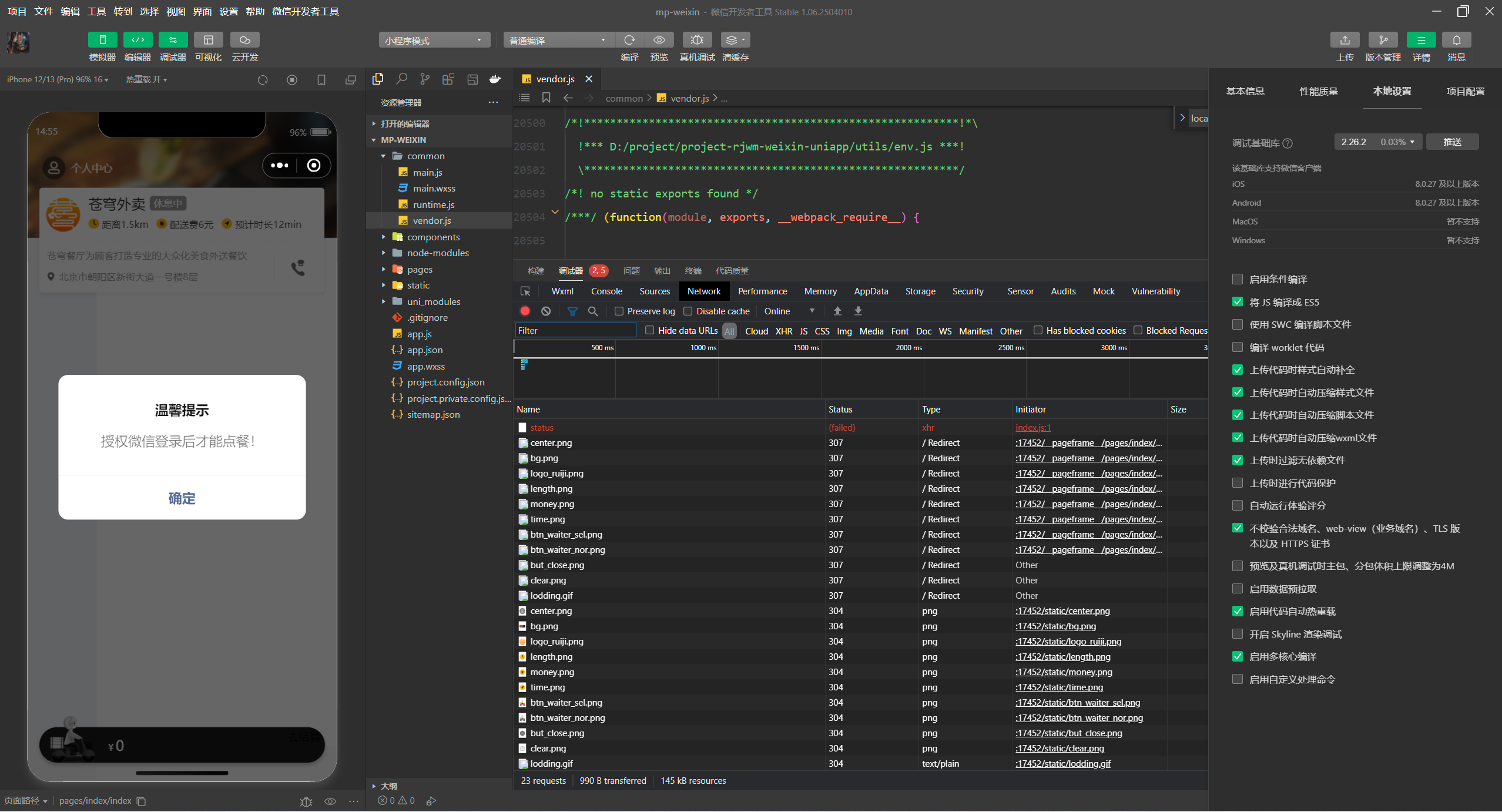The image size is (1502, 812).
Task: Enable the Disable cache checkbox
Action: tap(688, 311)
